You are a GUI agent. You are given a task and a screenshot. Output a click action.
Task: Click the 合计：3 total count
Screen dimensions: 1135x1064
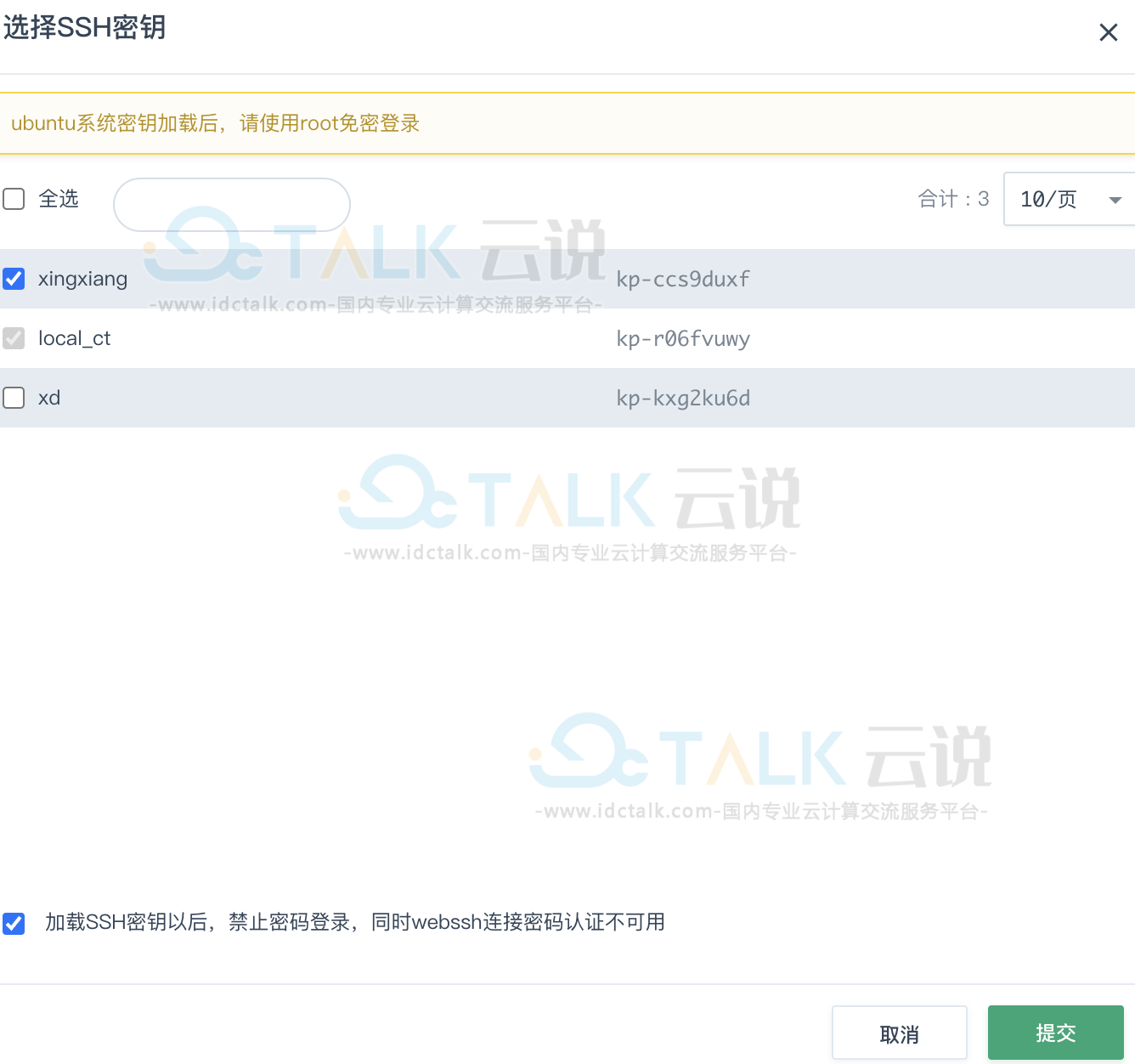point(953,199)
